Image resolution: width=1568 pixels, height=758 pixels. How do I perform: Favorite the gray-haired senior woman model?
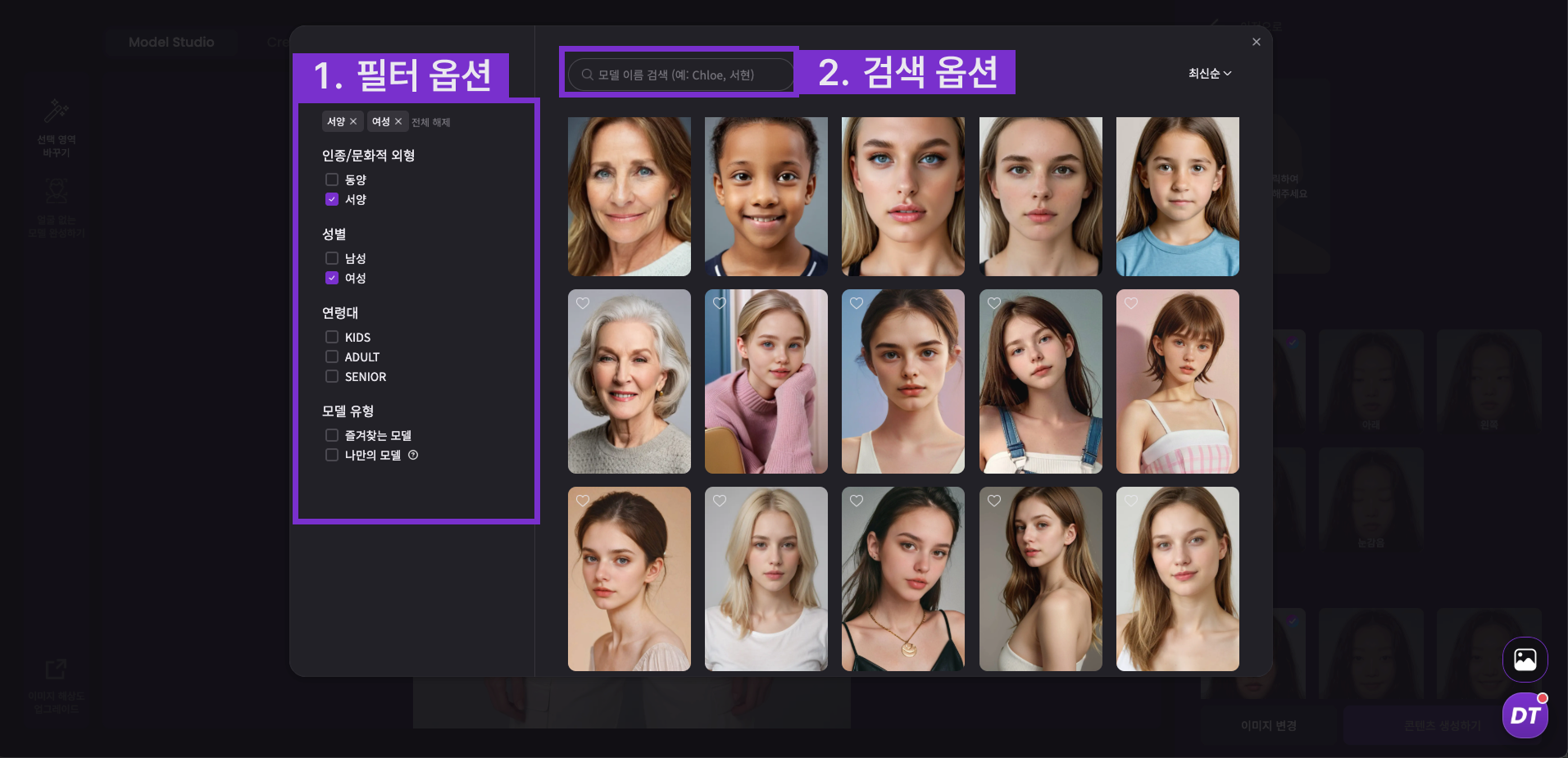click(x=583, y=303)
